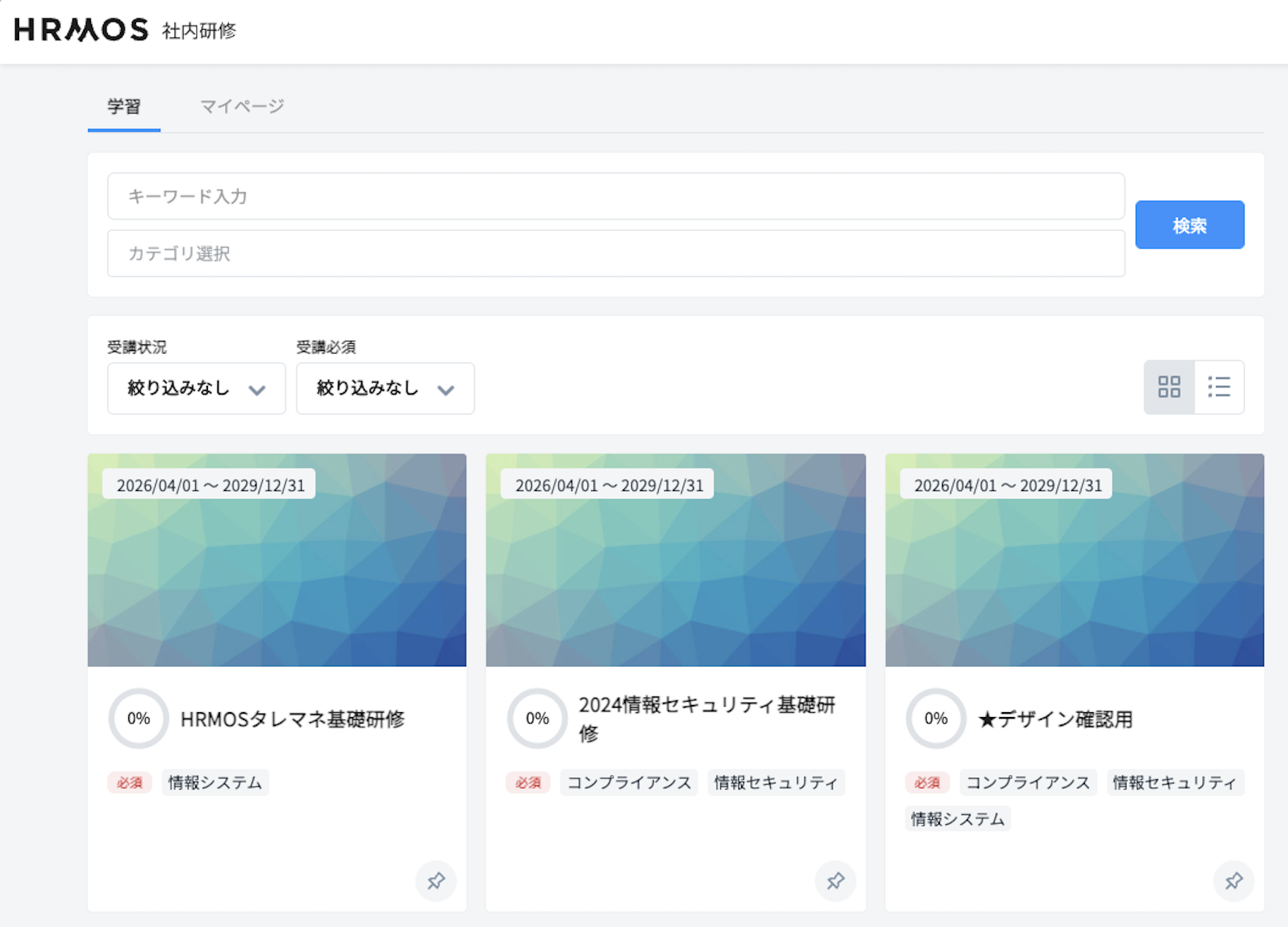This screenshot has width=1288, height=927.
Task: Click the 情報システム tag on first card
Action: click(x=215, y=783)
